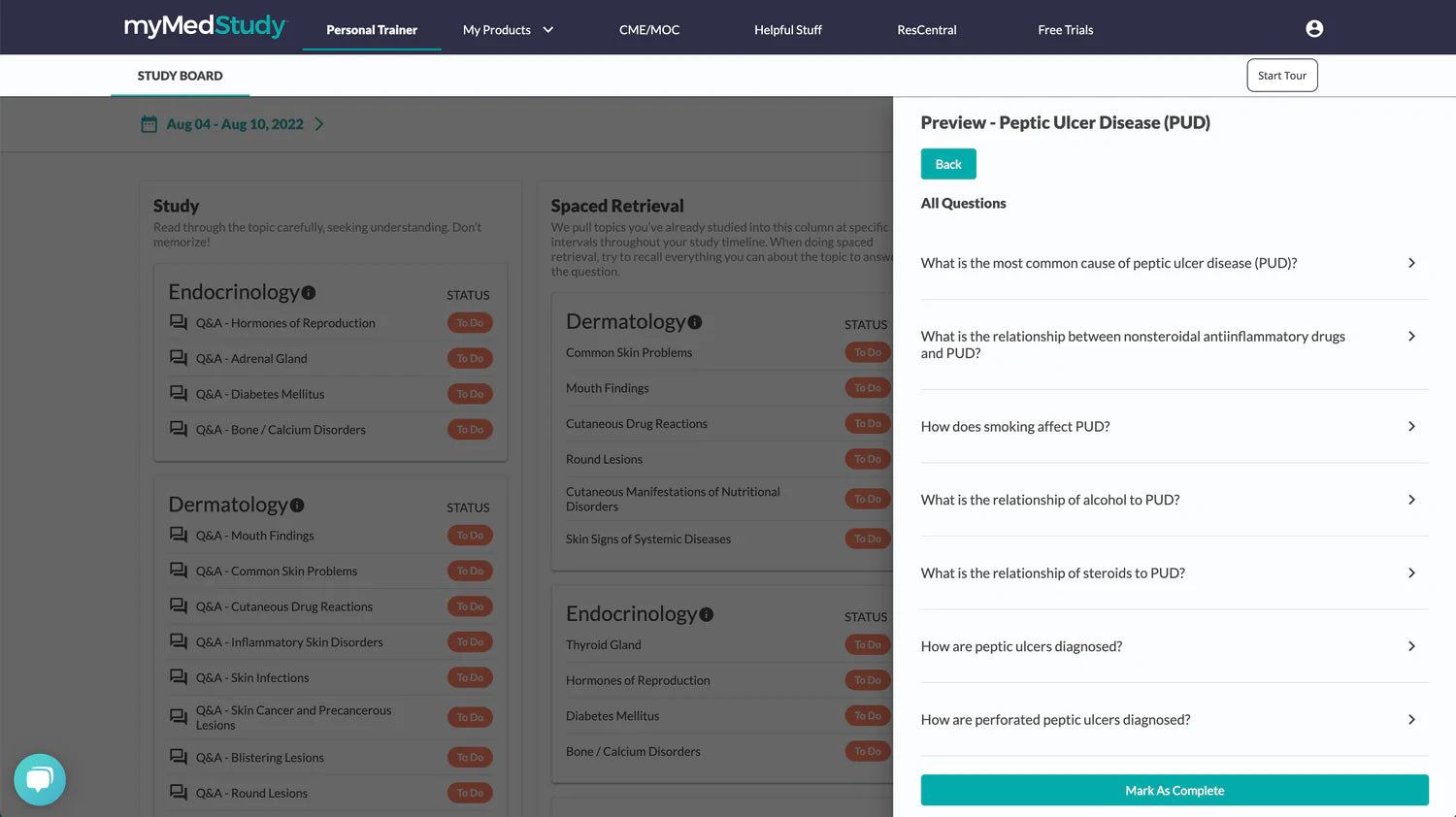
Task: Open Cutaneous Manifestations of Nutritional Disorders
Action: [673, 499]
